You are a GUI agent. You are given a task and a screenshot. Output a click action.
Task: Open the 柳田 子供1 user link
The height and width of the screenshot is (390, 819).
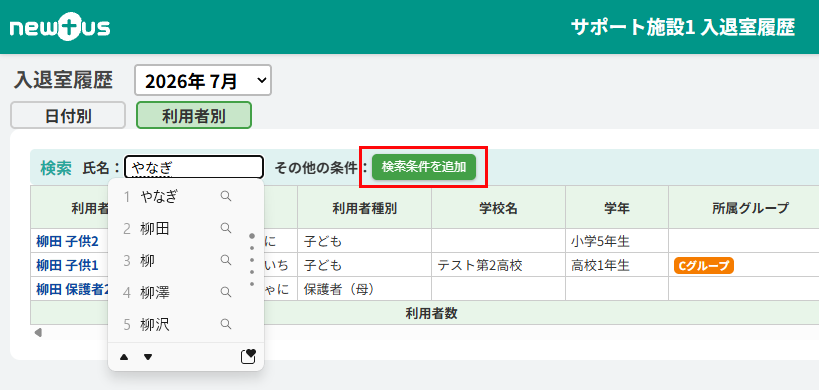point(67,266)
